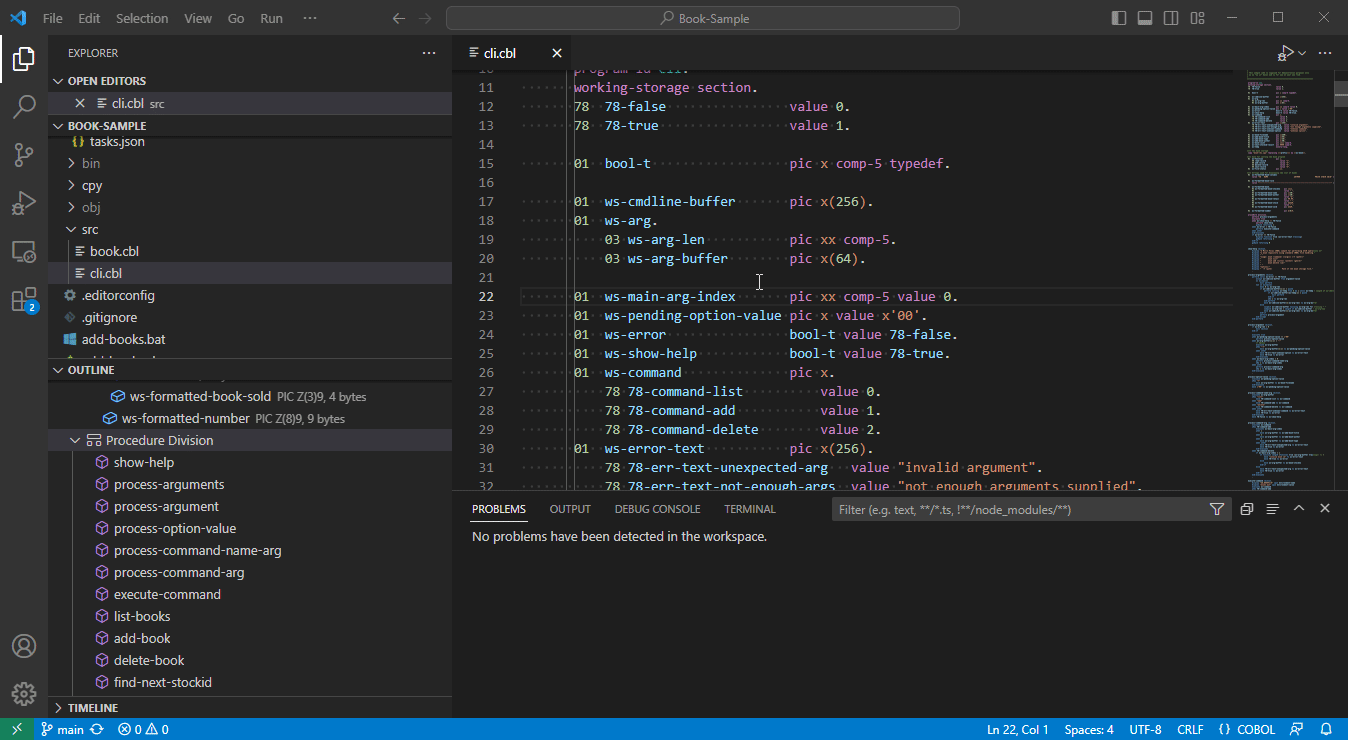Viewport: 1348px width, 740px height.
Task: Open errors and warnings count in status bar
Action: point(143,729)
